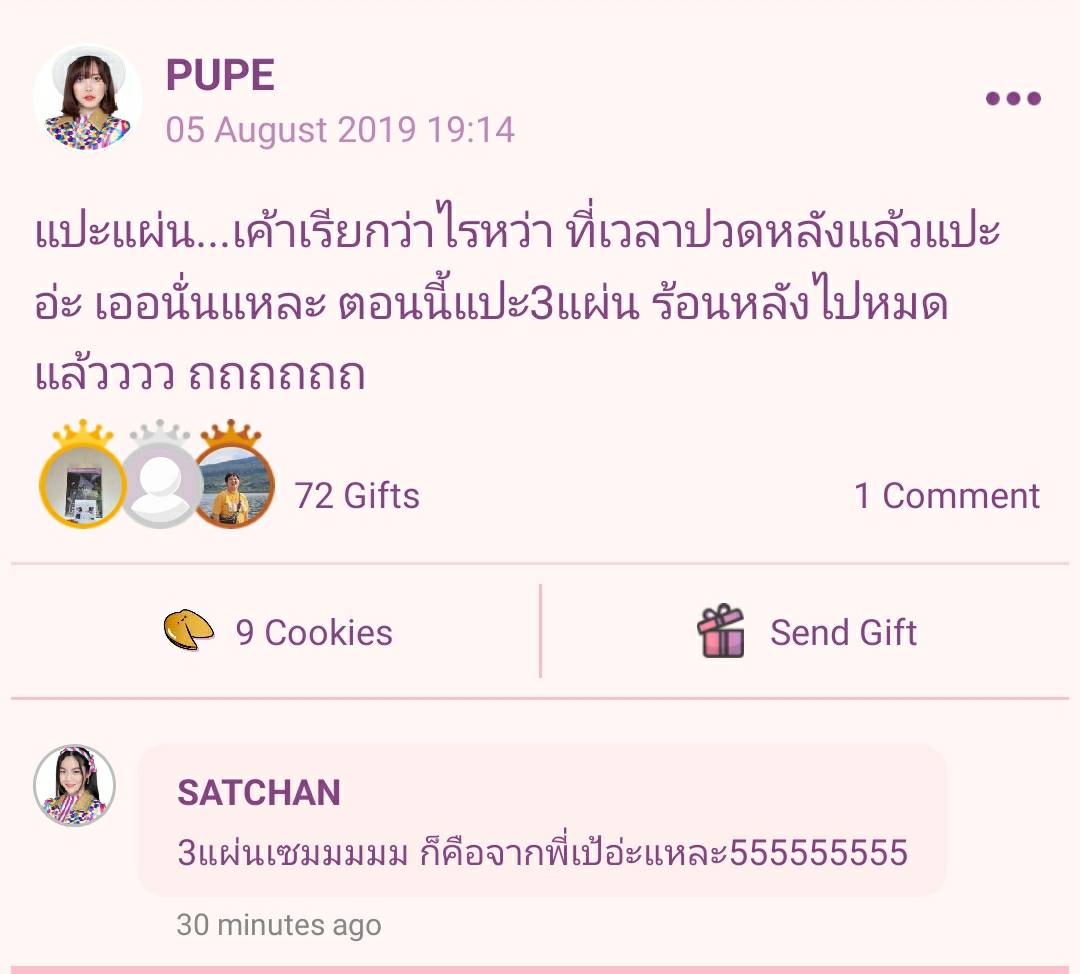Tap PUPE's profile picture
The width and height of the screenshot is (1080, 974).
[x=87, y=99]
